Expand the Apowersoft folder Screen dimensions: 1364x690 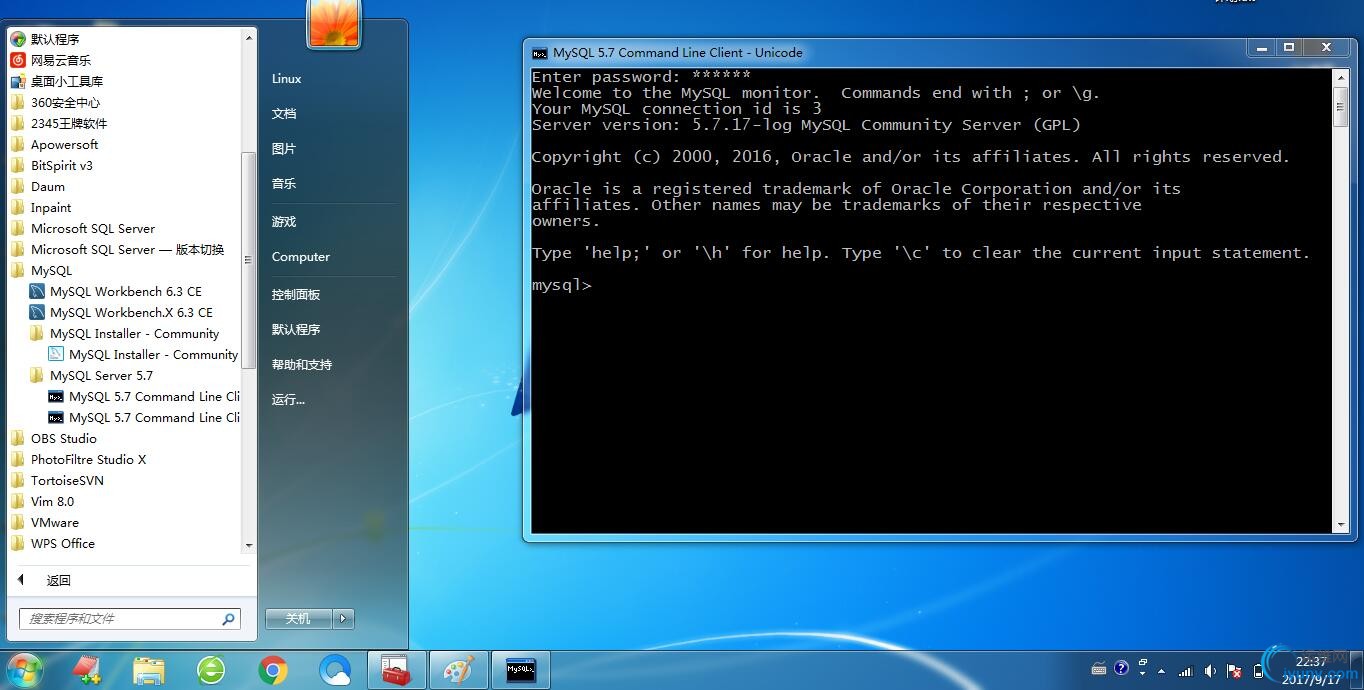(x=64, y=144)
